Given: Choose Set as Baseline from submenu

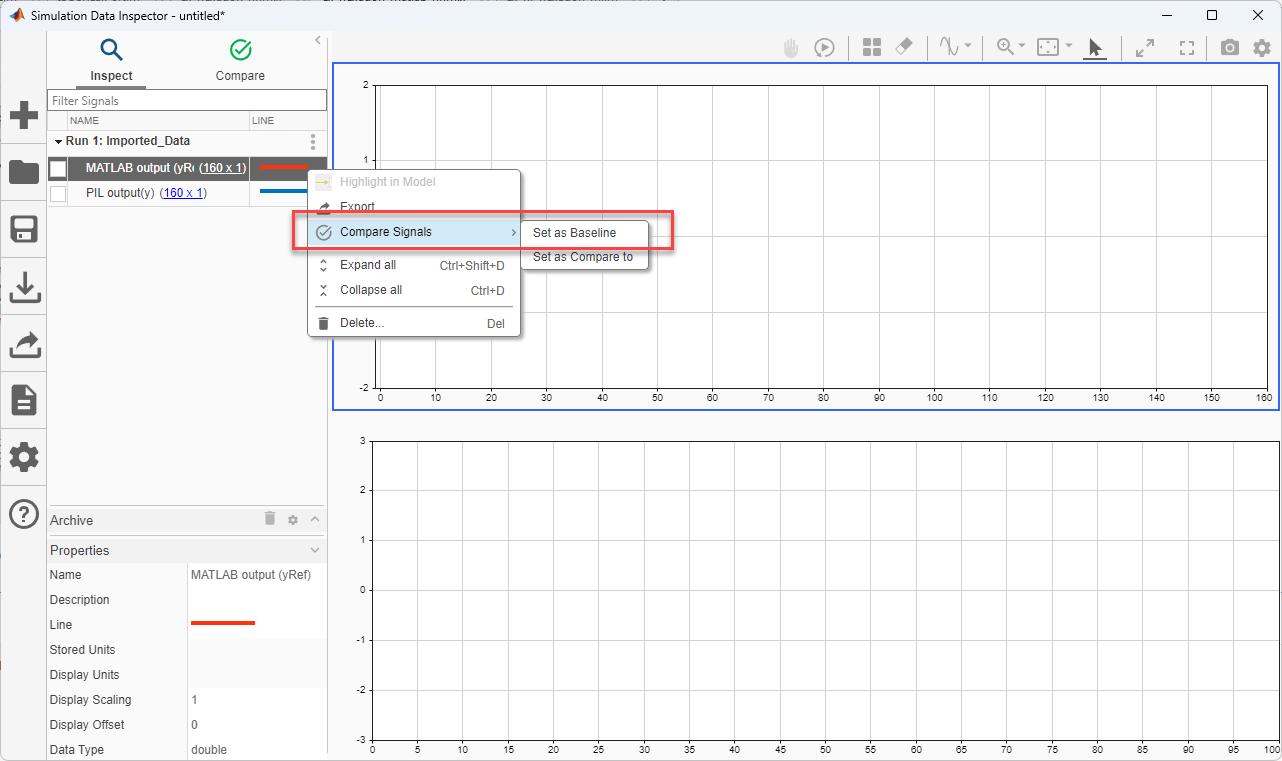Looking at the screenshot, I should click(x=574, y=233).
